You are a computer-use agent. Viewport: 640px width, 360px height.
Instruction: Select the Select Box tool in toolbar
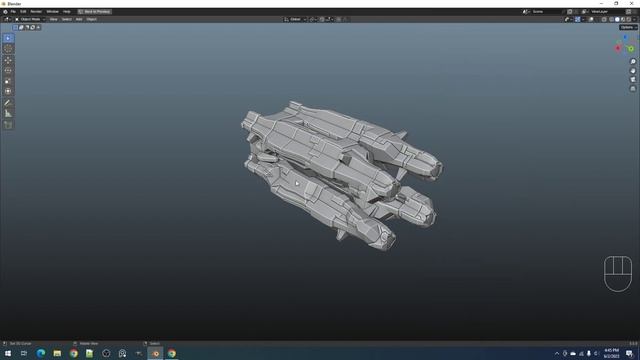[8, 38]
